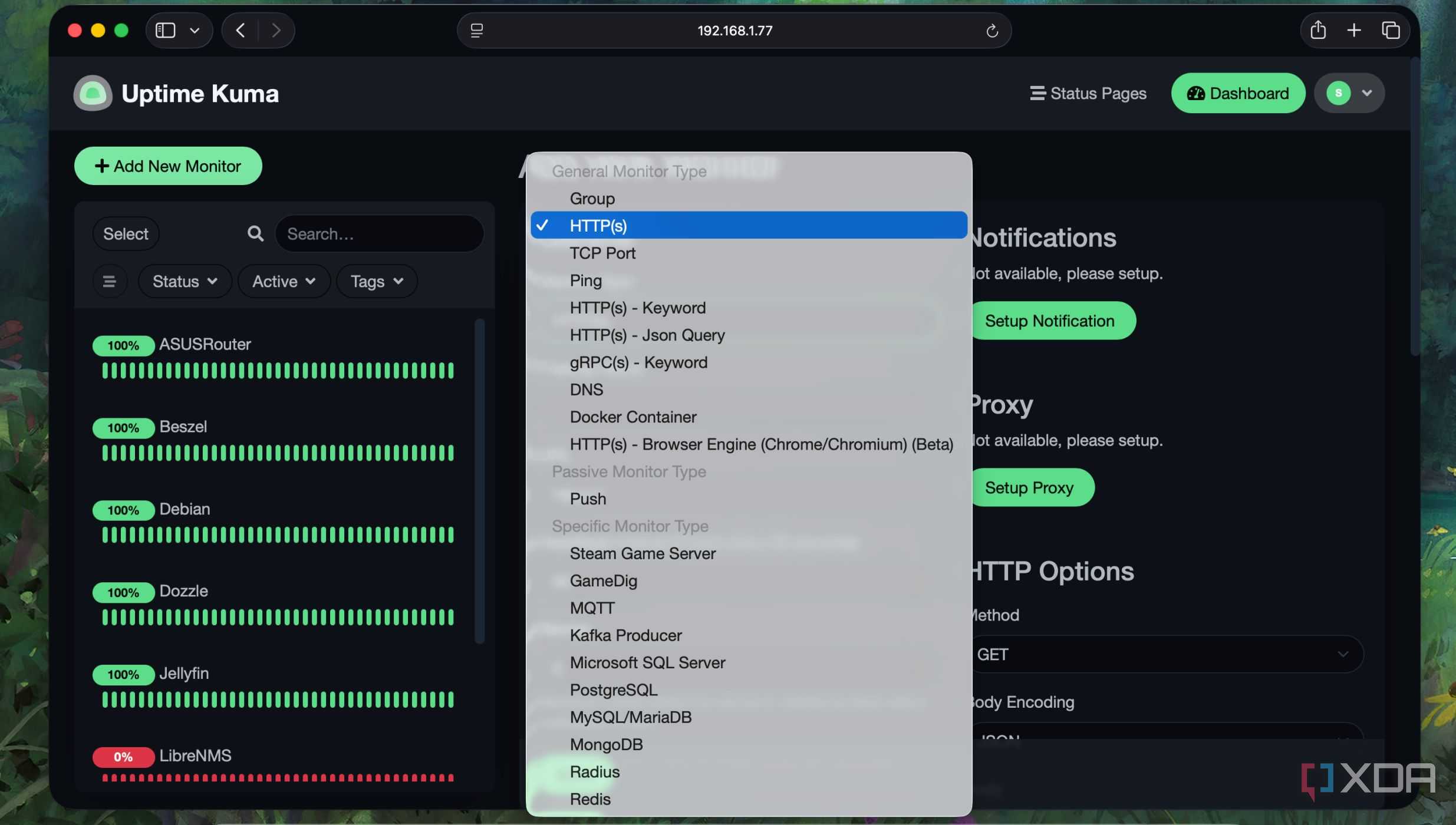
Task: Click the Uptime Kuma logo icon
Action: pos(93,93)
